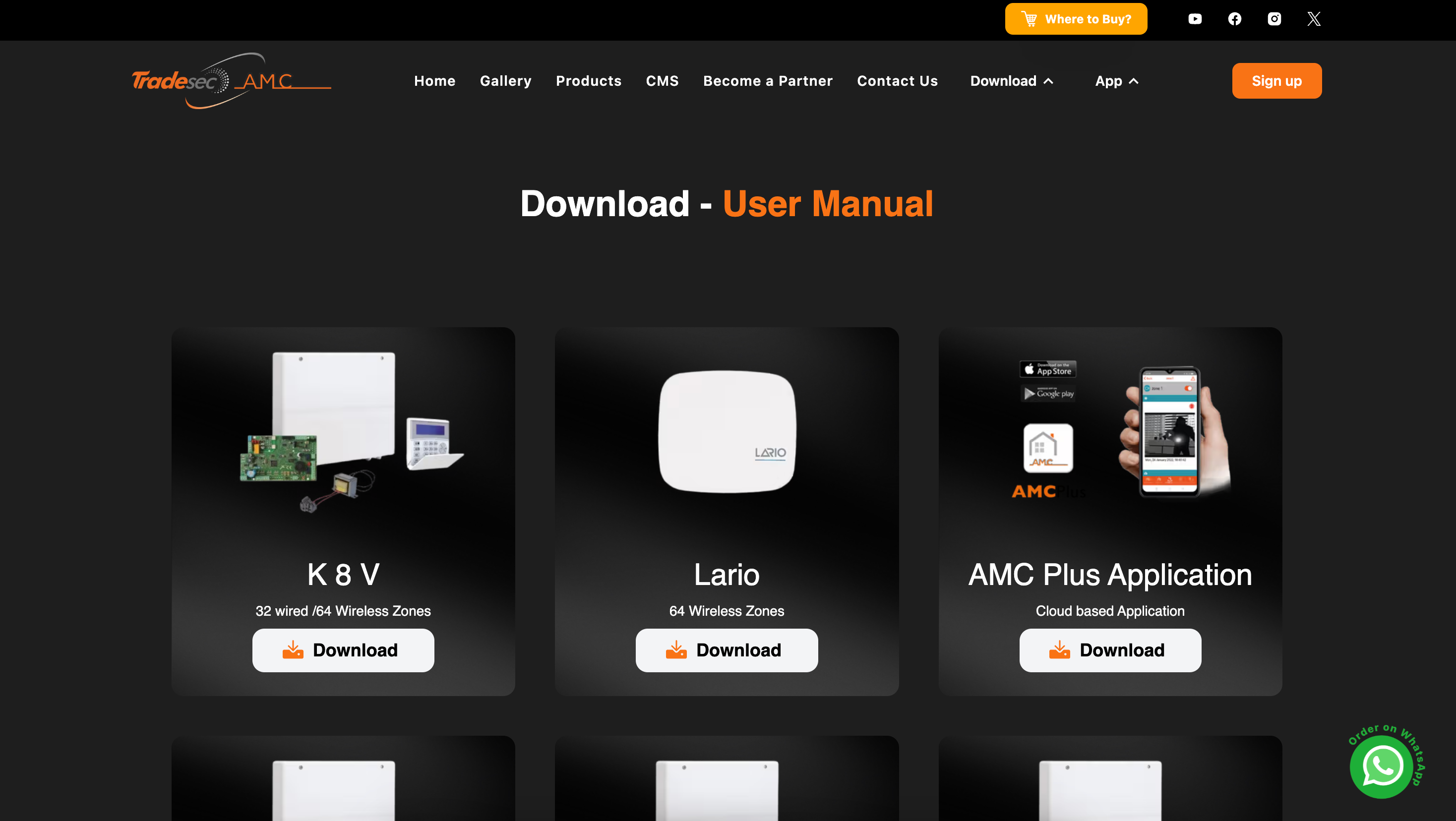Open the Contact Us link
Viewport: 1456px width, 821px height.
tap(897, 81)
